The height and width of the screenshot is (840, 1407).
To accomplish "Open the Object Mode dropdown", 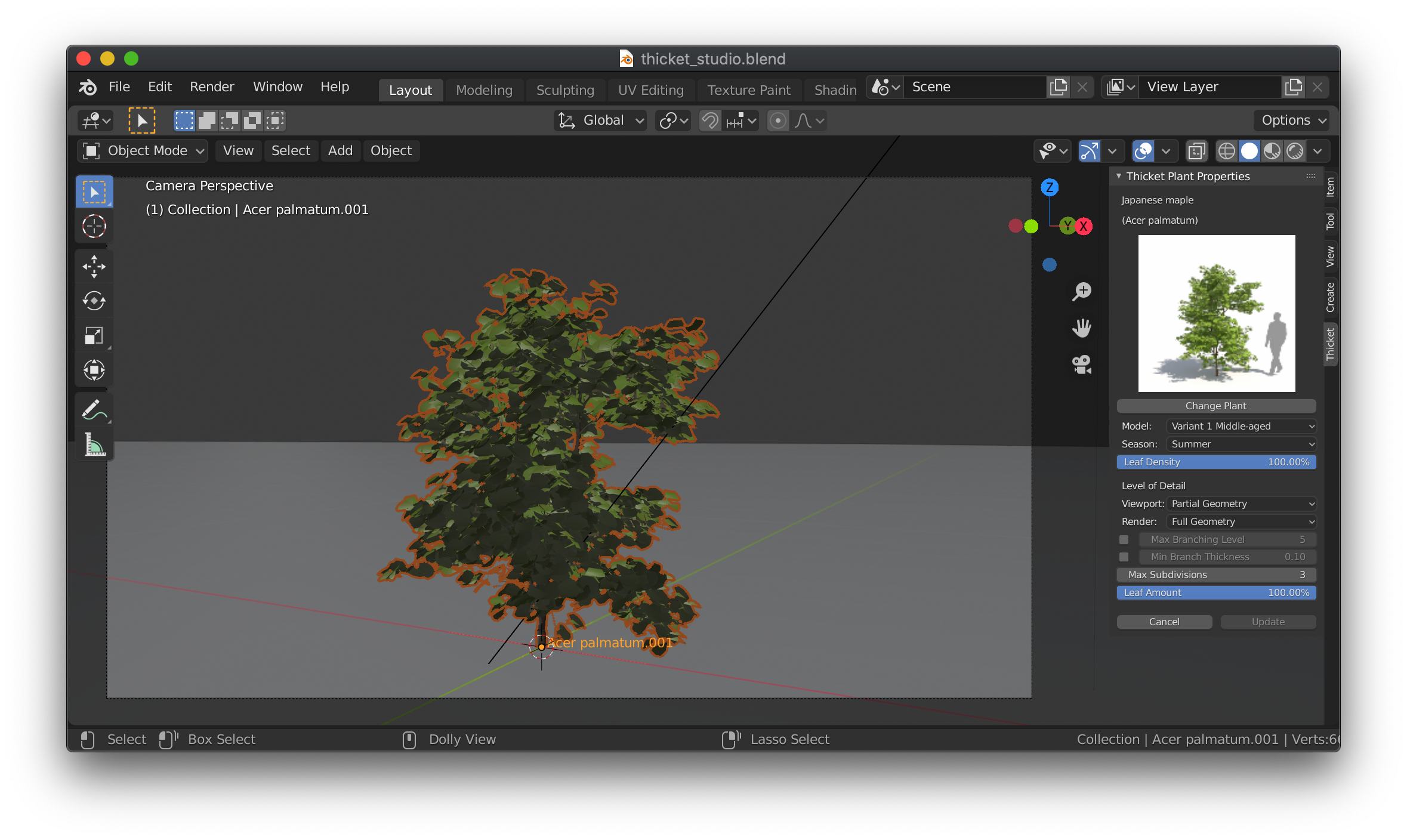I will [x=143, y=151].
